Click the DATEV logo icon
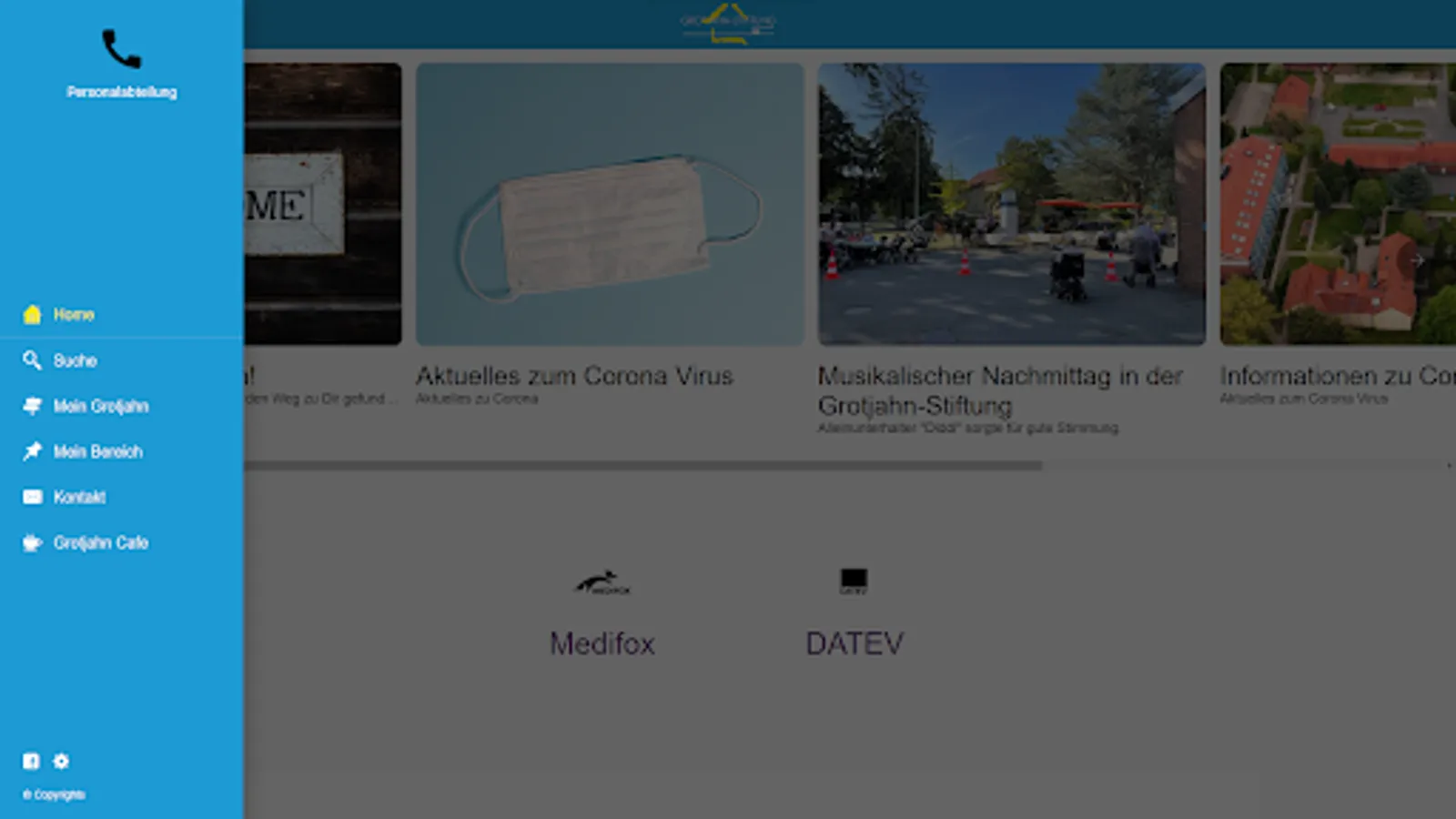Viewport: 1456px width, 819px height. click(x=854, y=581)
